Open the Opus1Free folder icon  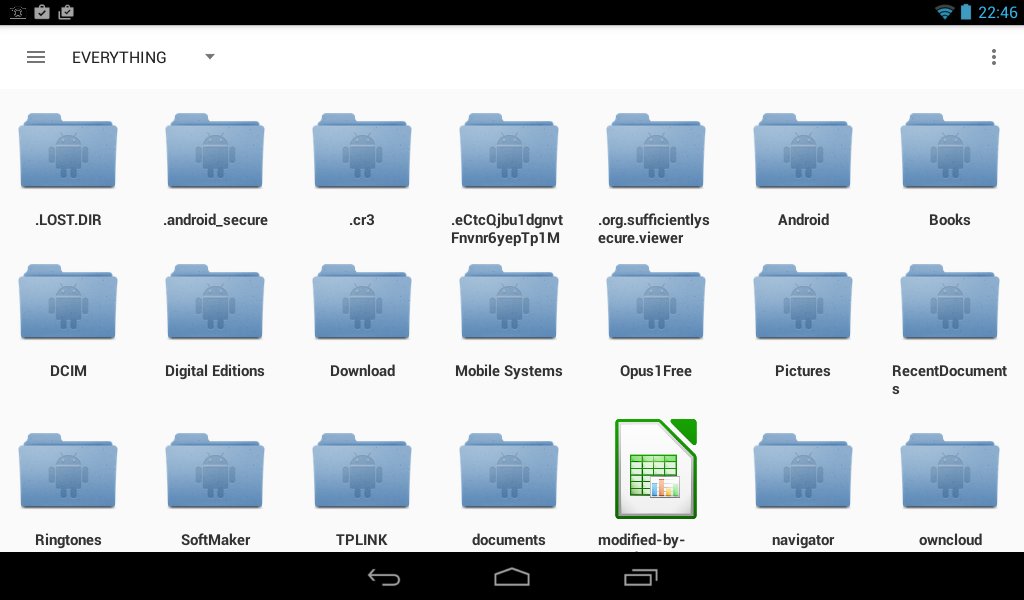(x=656, y=302)
